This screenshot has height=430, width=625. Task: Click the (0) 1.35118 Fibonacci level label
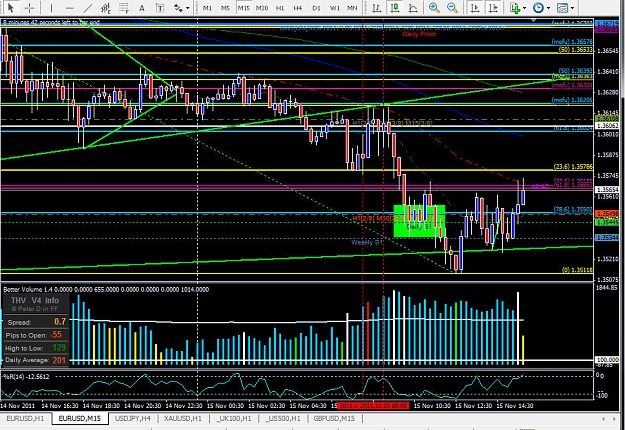click(577, 270)
